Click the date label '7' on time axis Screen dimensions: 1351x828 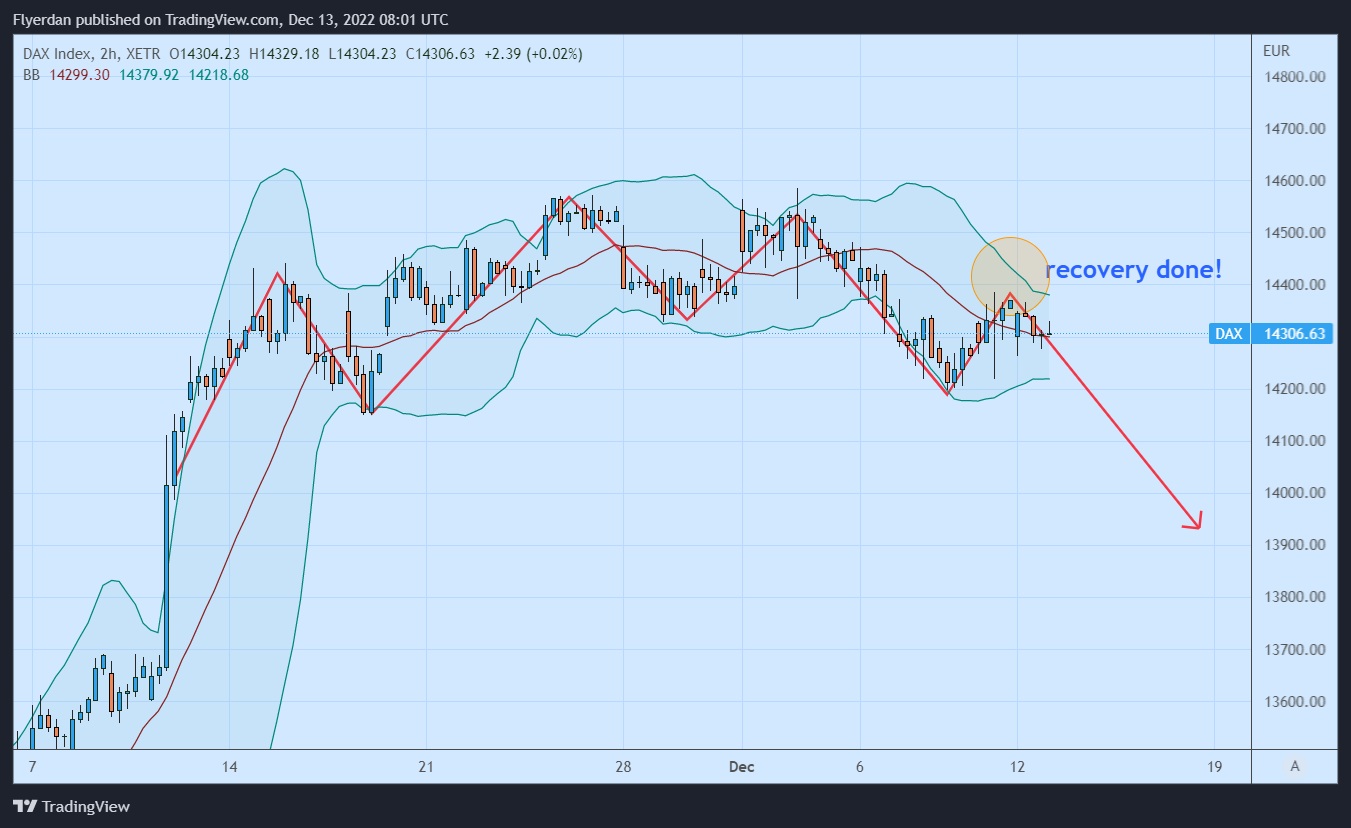click(x=32, y=767)
